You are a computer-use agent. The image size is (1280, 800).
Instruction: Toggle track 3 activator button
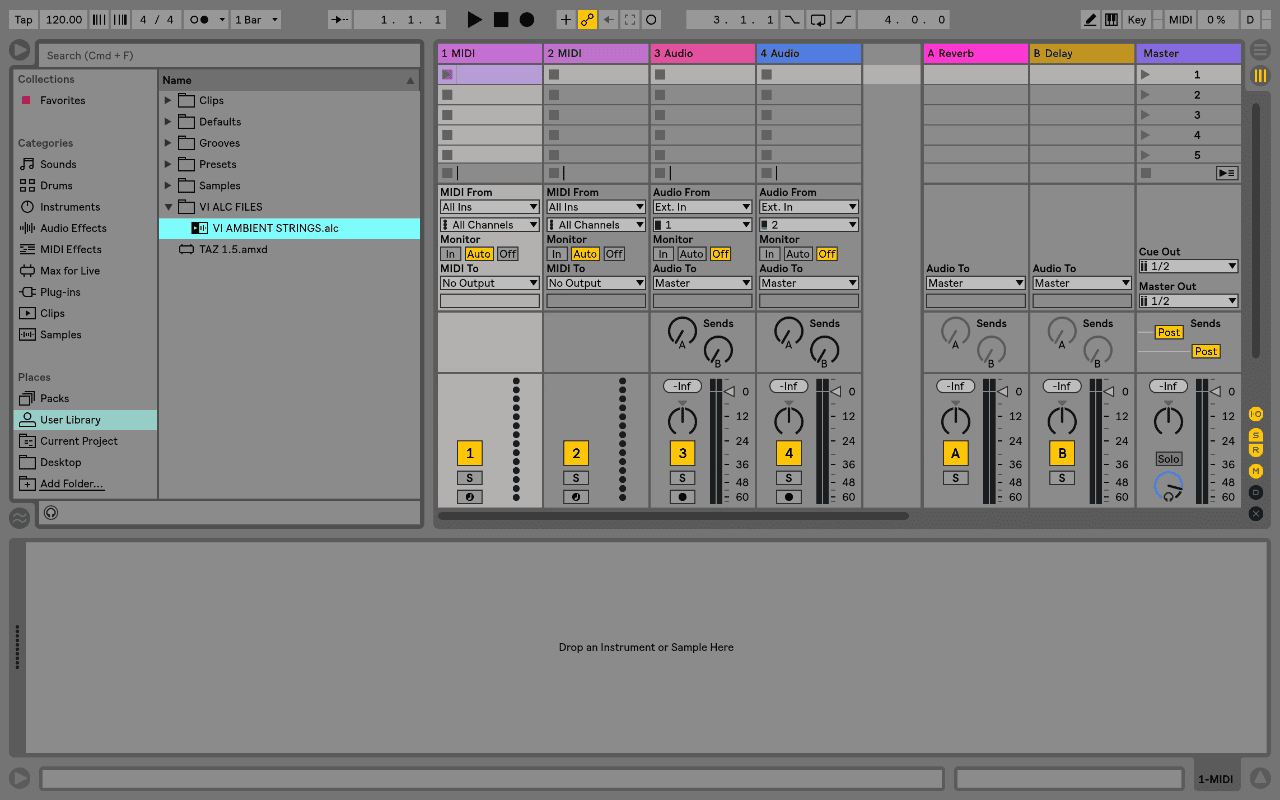click(x=682, y=453)
